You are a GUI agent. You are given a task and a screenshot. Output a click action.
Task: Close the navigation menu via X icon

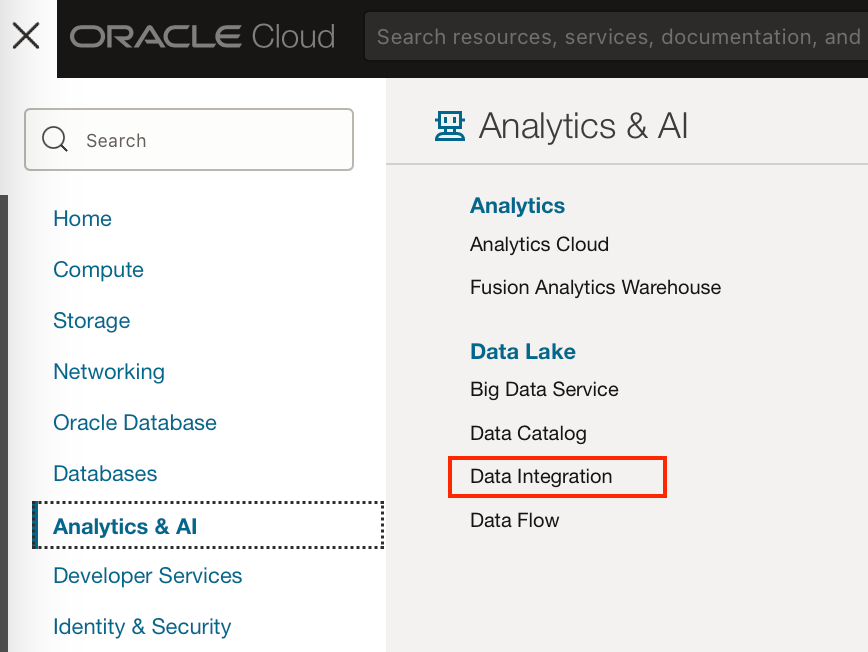[26, 36]
